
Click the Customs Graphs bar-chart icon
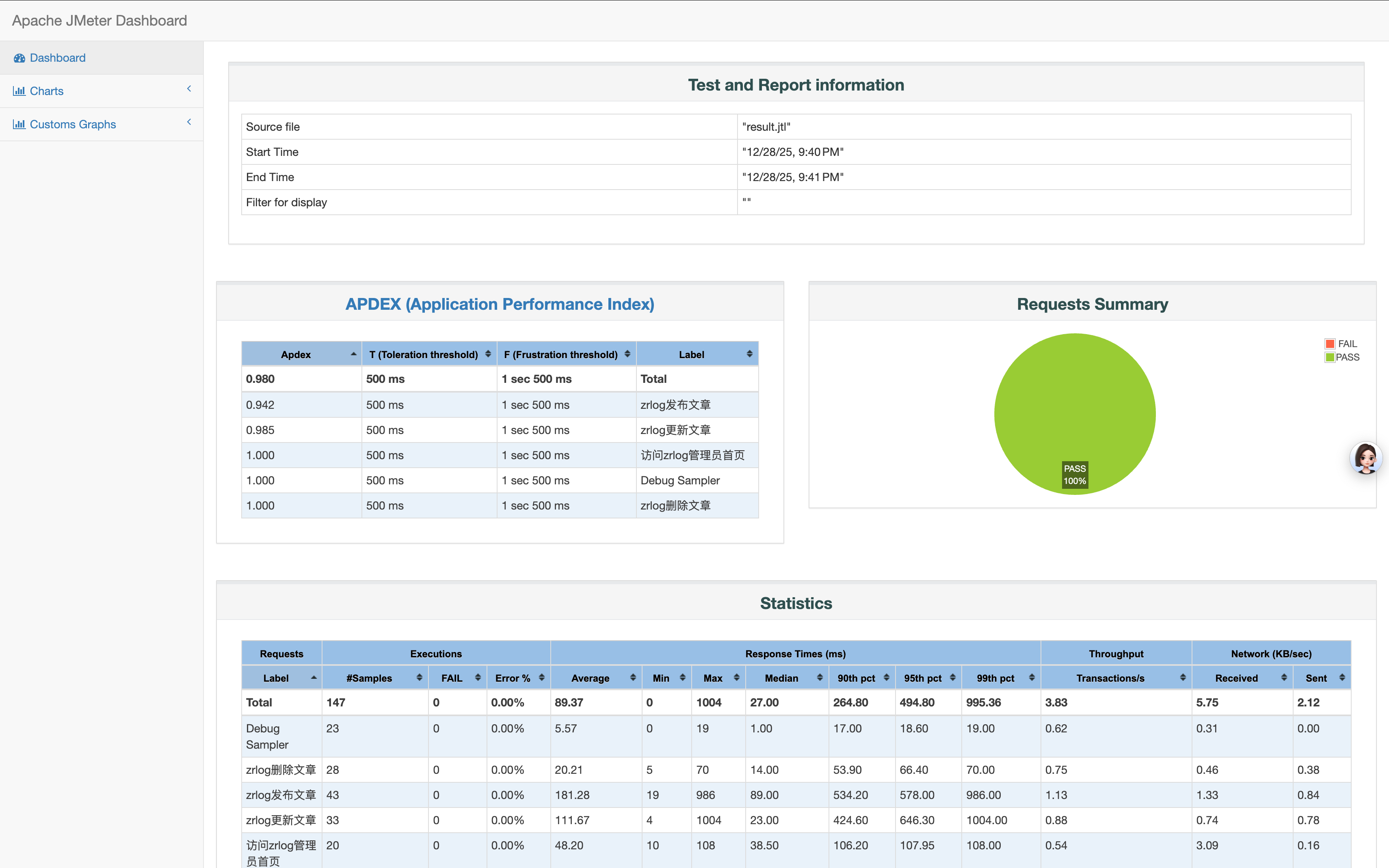(x=19, y=125)
